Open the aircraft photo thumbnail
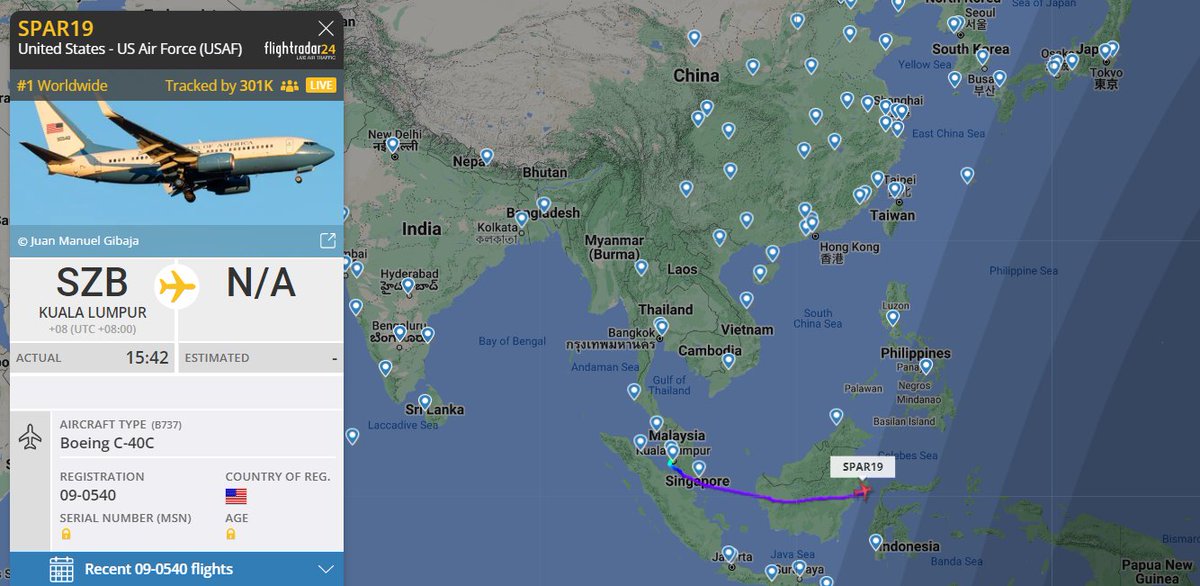This screenshot has height=586, width=1200. [177, 162]
